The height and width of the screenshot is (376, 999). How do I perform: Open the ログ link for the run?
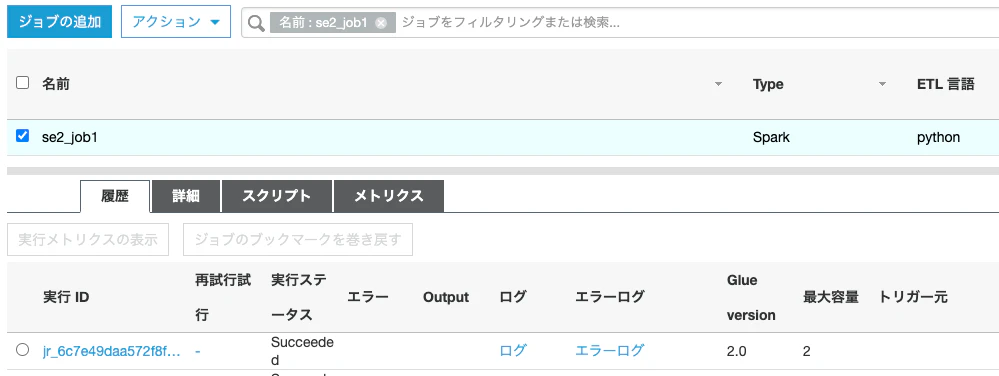[x=514, y=350]
